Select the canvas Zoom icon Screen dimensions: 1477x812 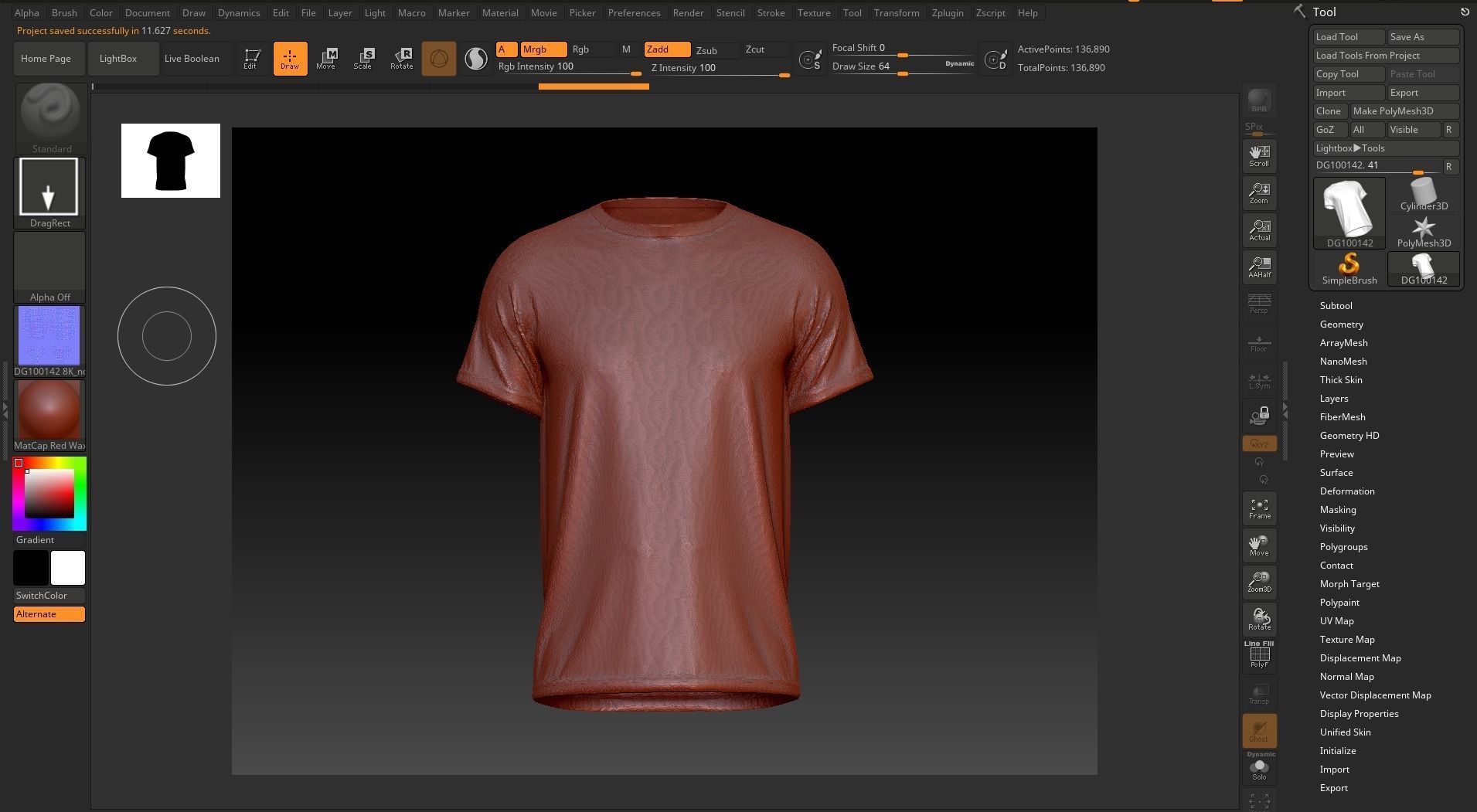click(1259, 193)
